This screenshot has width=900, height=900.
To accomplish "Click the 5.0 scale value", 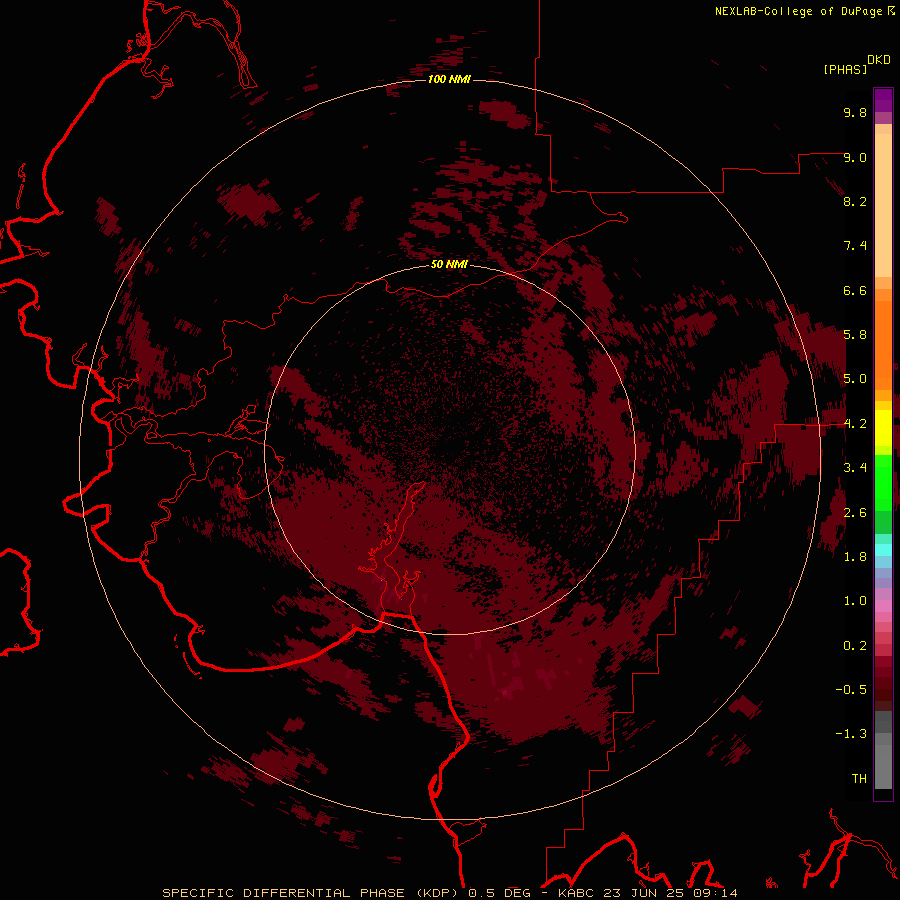I will (x=855, y=379).
